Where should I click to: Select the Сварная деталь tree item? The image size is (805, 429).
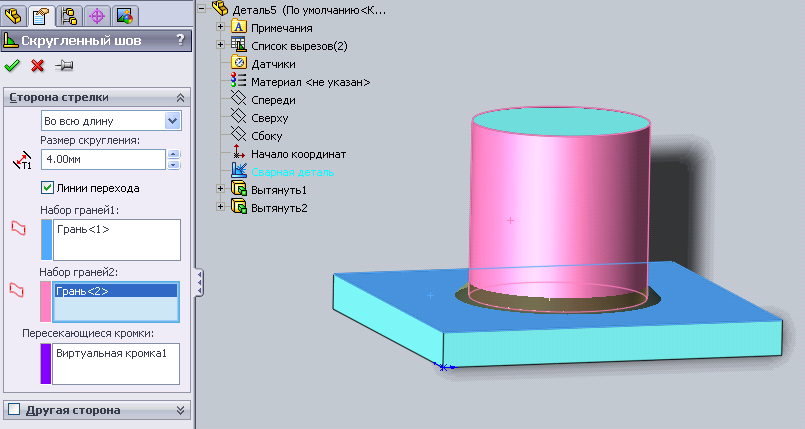[293, 172]
